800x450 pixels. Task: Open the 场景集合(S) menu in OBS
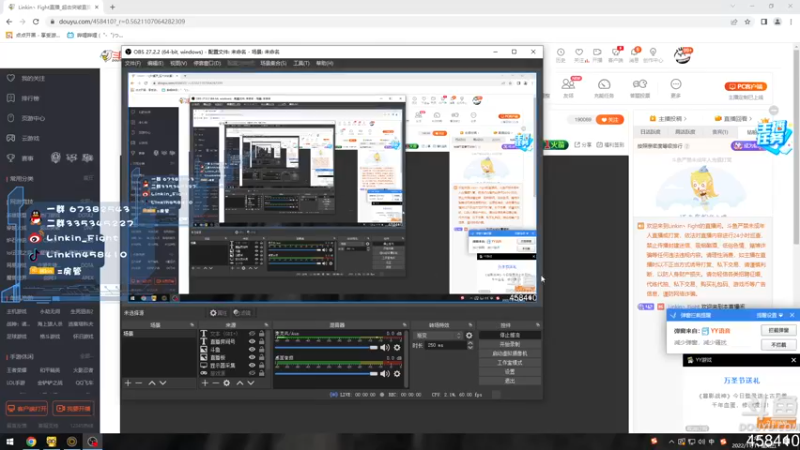(x=273, y=63)
